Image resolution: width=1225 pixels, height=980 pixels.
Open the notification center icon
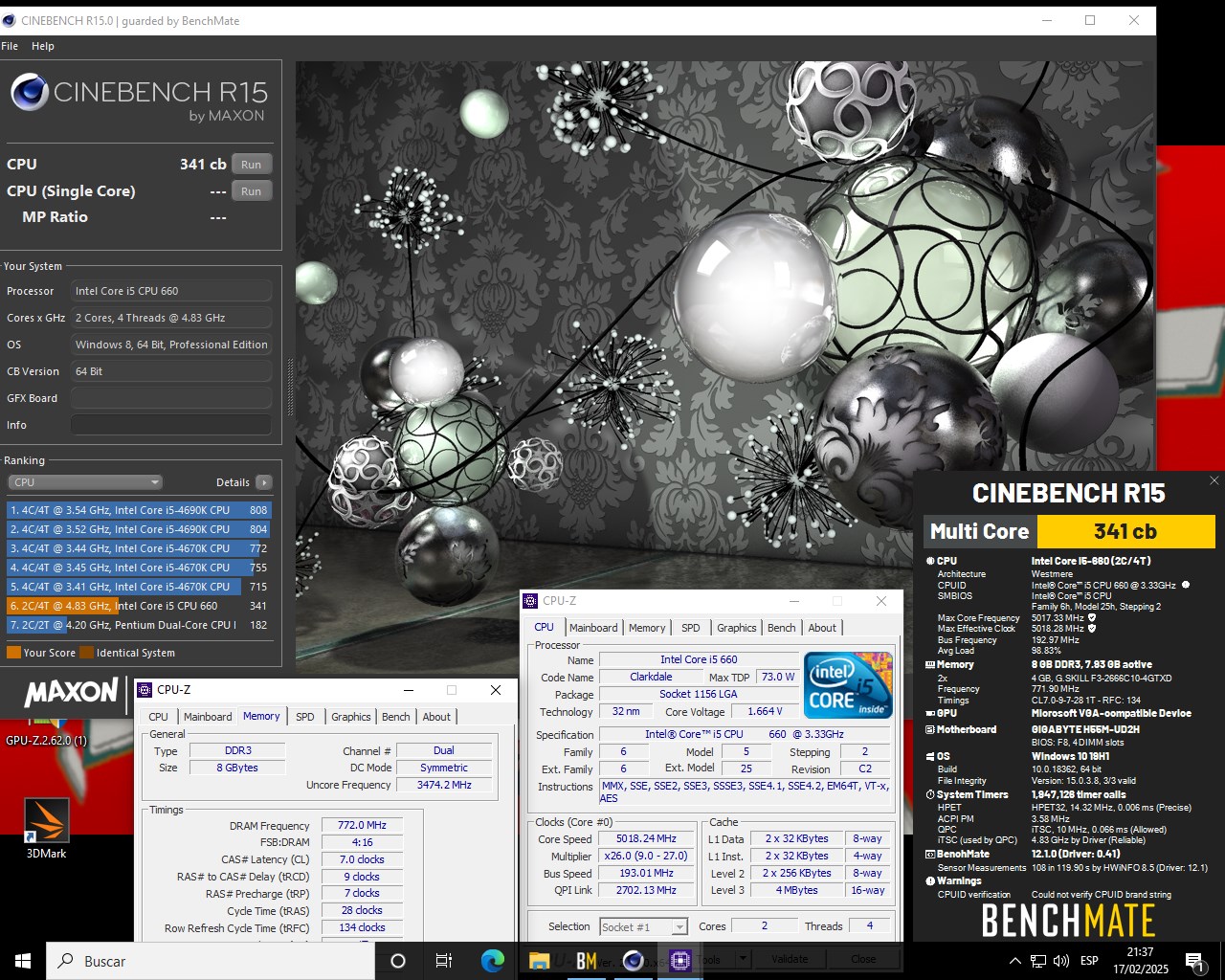pyautogui.click(x=1195, y=961)
